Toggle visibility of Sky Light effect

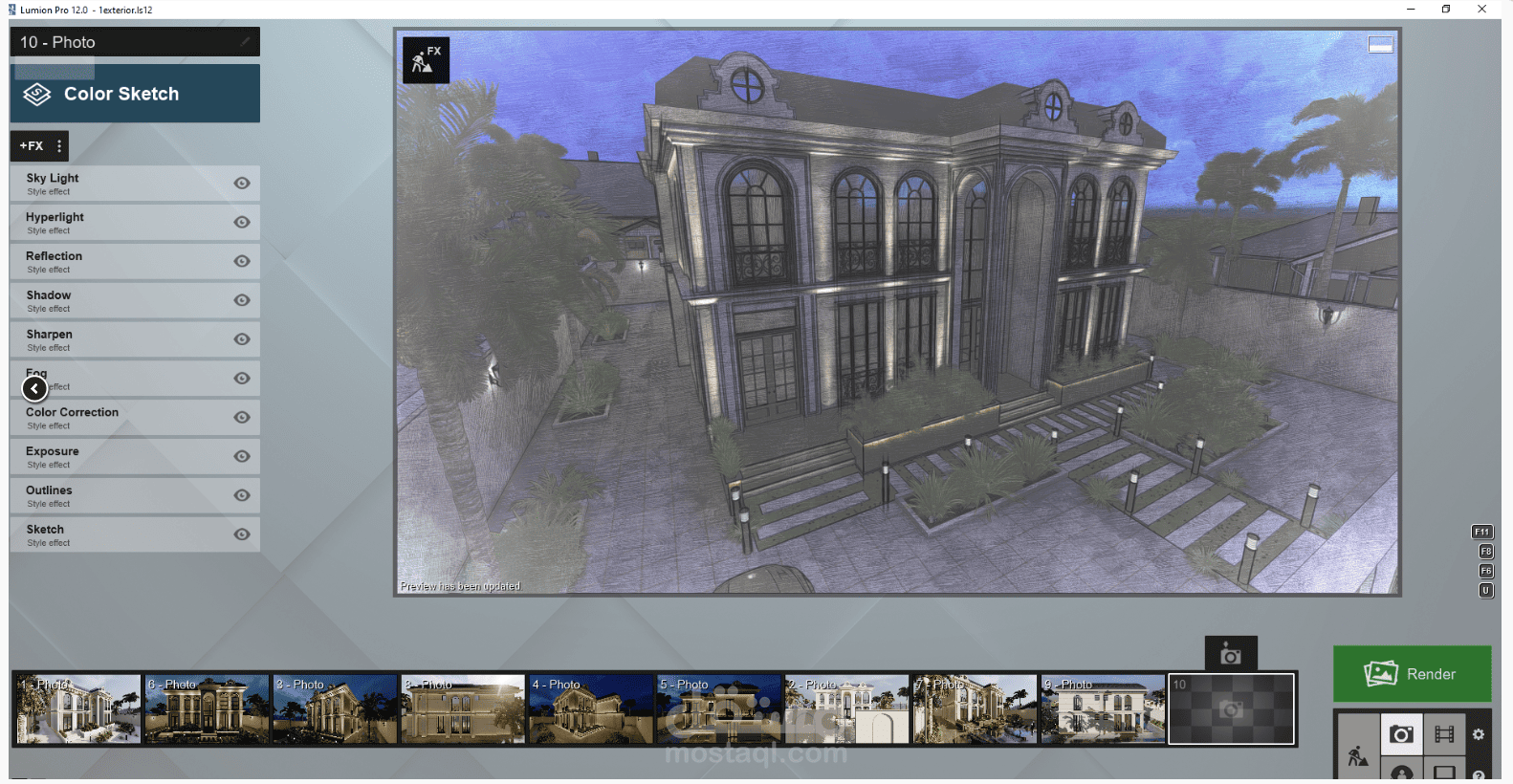click(242, 184)
